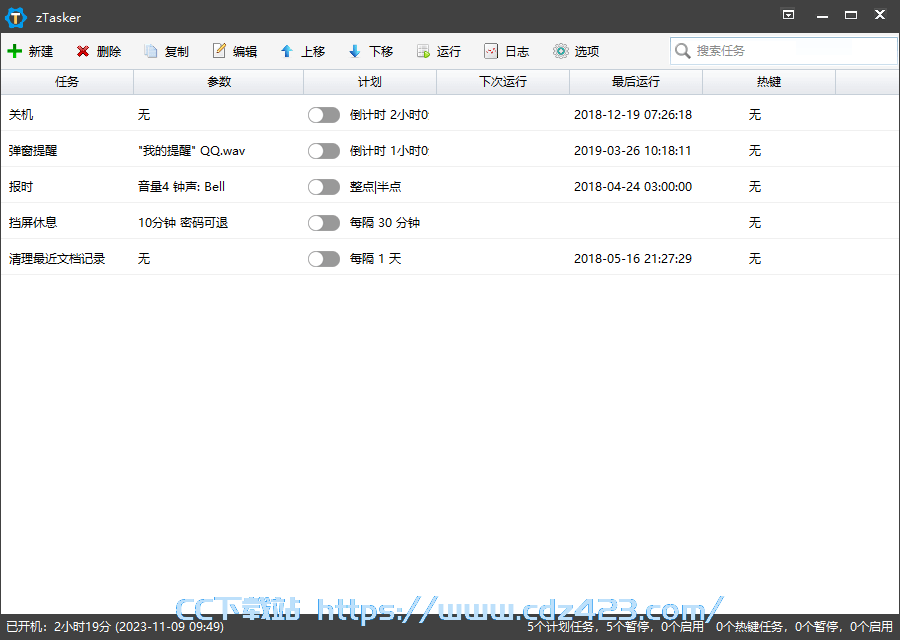Turn on the 挡屏休息 task switch
Image resolution: width=900 pixels, height=640 pixels.
pos(324,223)
